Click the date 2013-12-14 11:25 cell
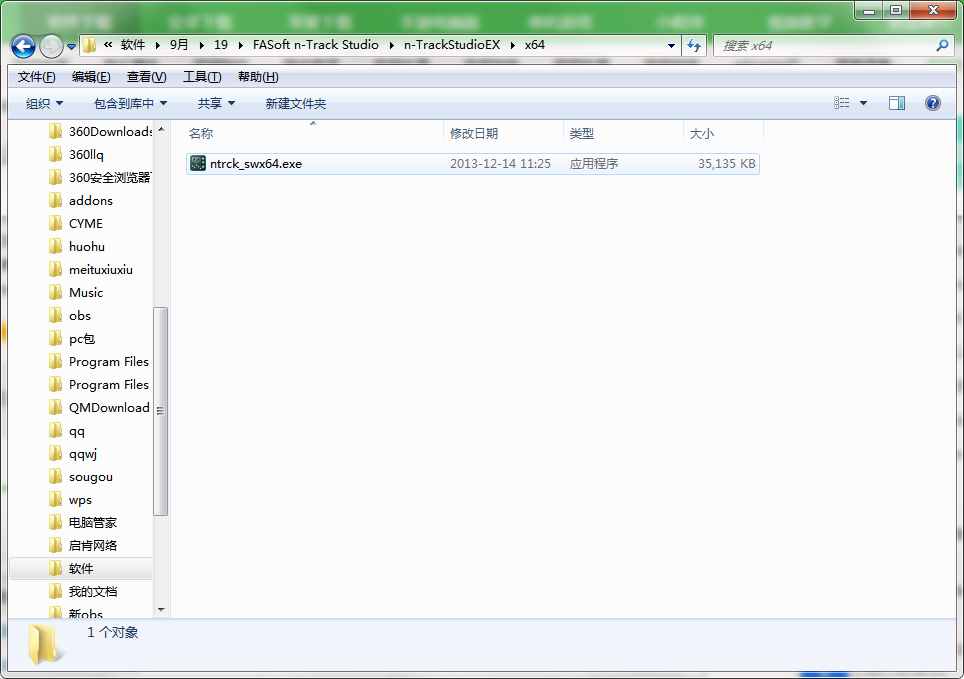The height and width of the screenshot is (679, 964). click(500, 164)
